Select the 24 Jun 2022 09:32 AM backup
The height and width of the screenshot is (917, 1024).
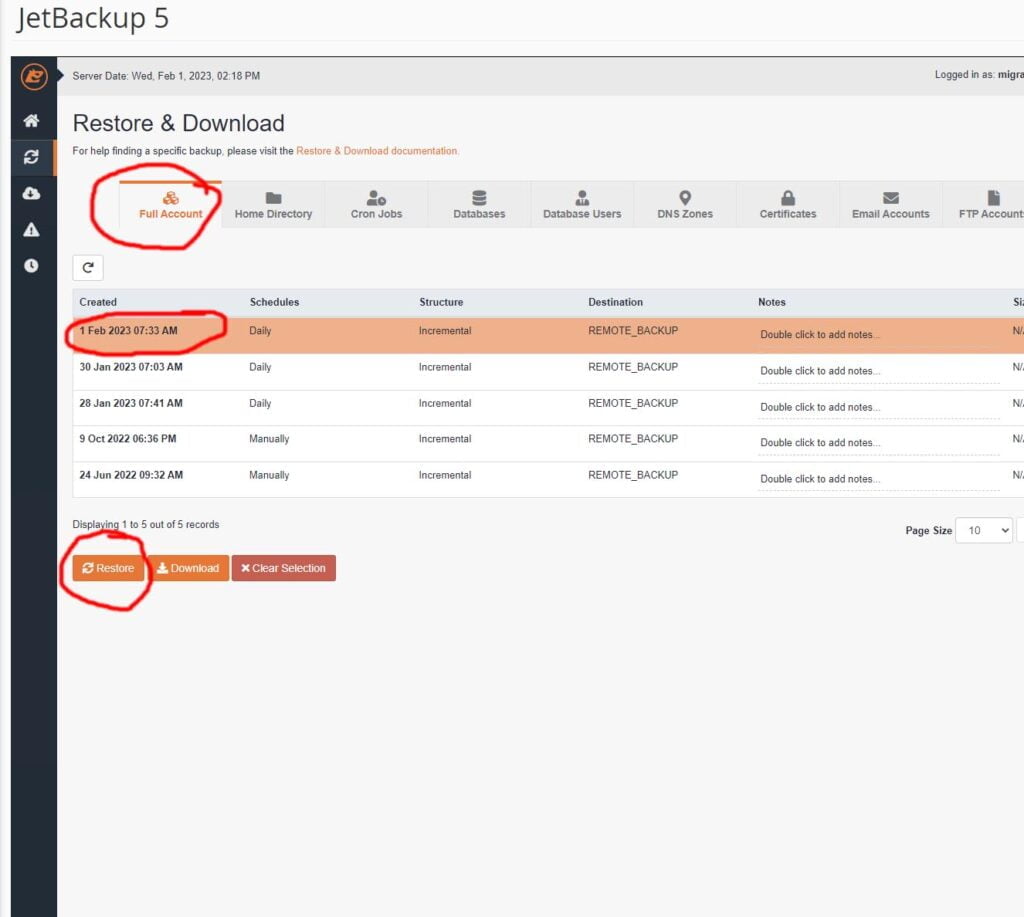pos(548,479)
